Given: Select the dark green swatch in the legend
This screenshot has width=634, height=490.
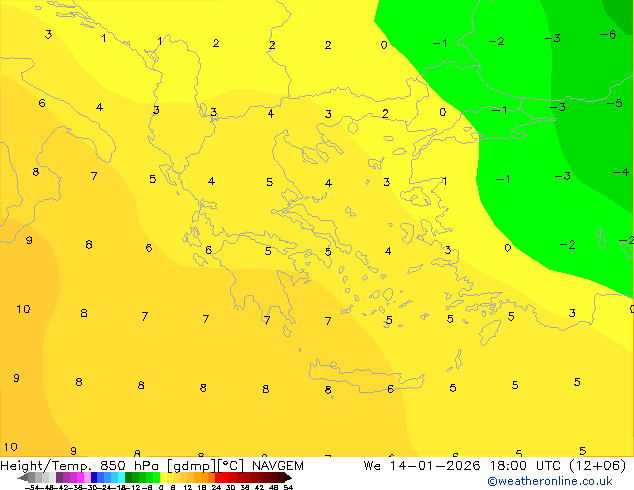Looking at the screenshot, I should coord(129,477).
